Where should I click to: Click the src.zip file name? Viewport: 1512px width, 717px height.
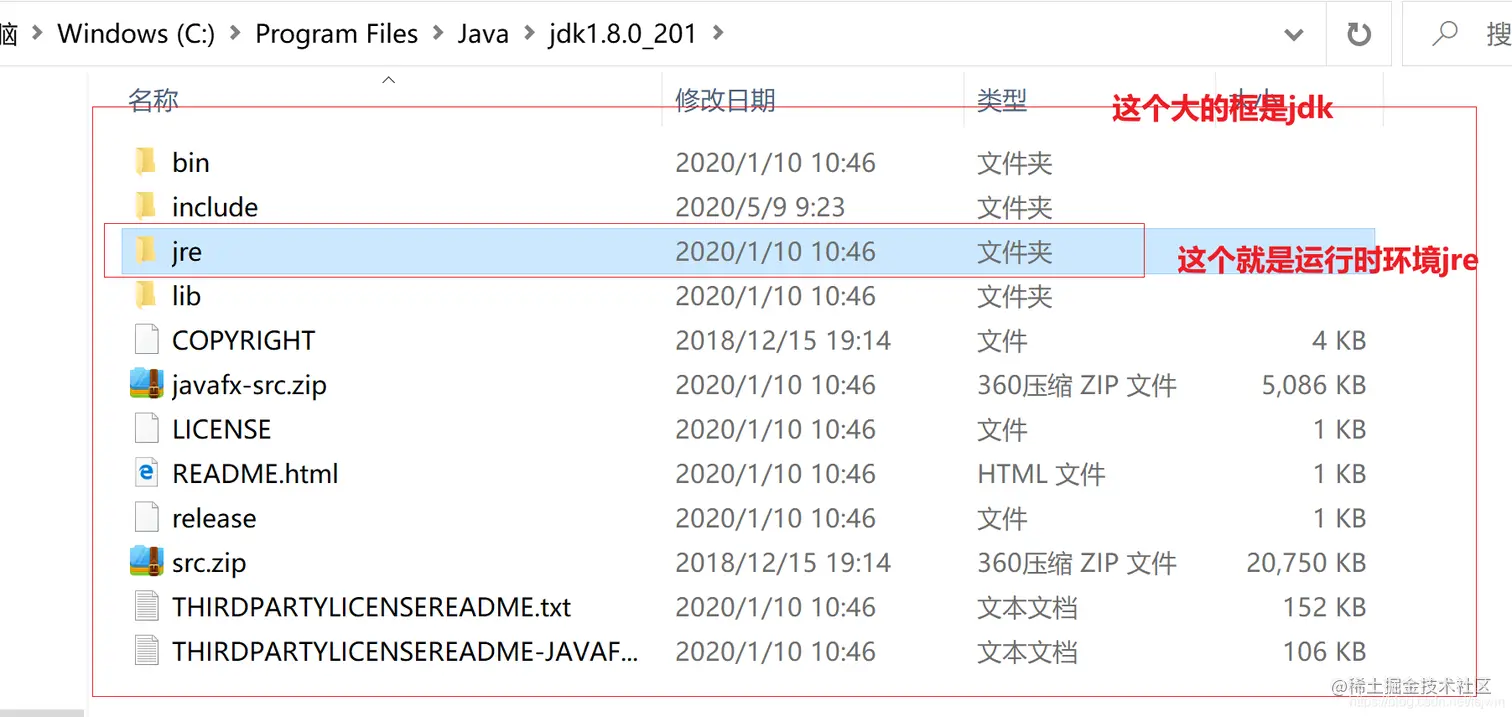pyautogui.click(x=209, y=563)
